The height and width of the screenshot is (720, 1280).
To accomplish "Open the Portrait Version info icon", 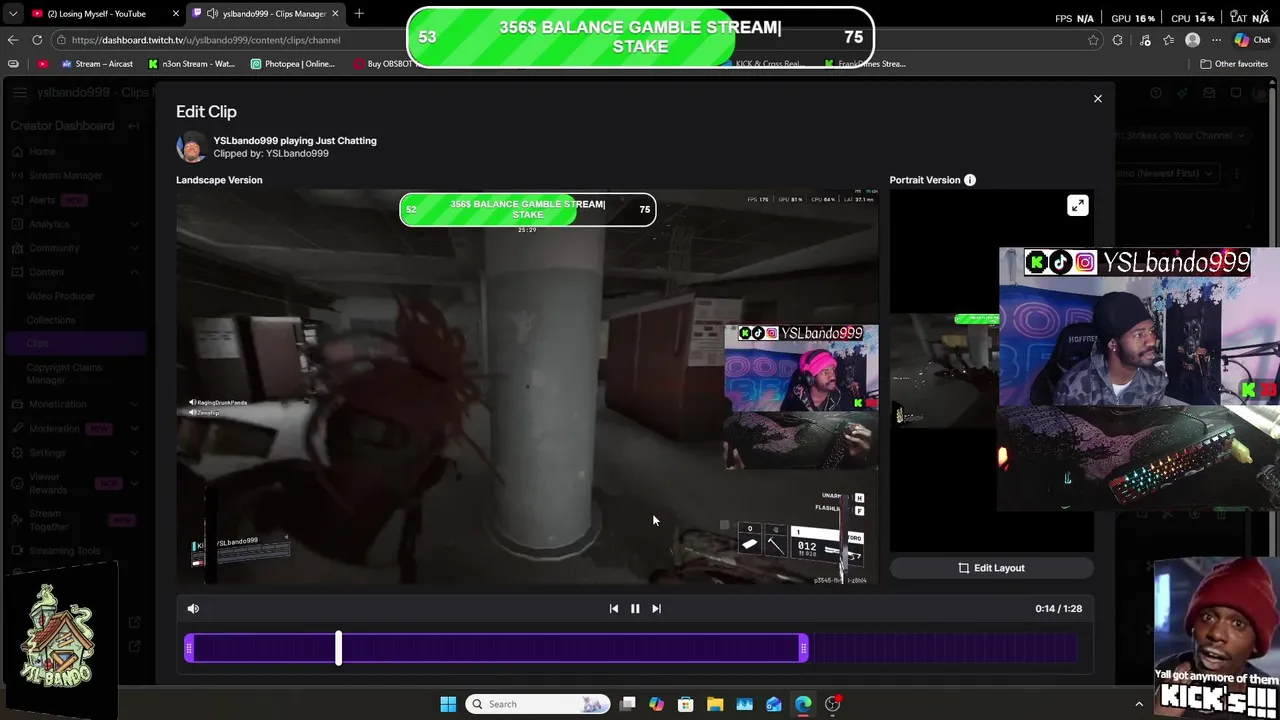I will point(969,180).
